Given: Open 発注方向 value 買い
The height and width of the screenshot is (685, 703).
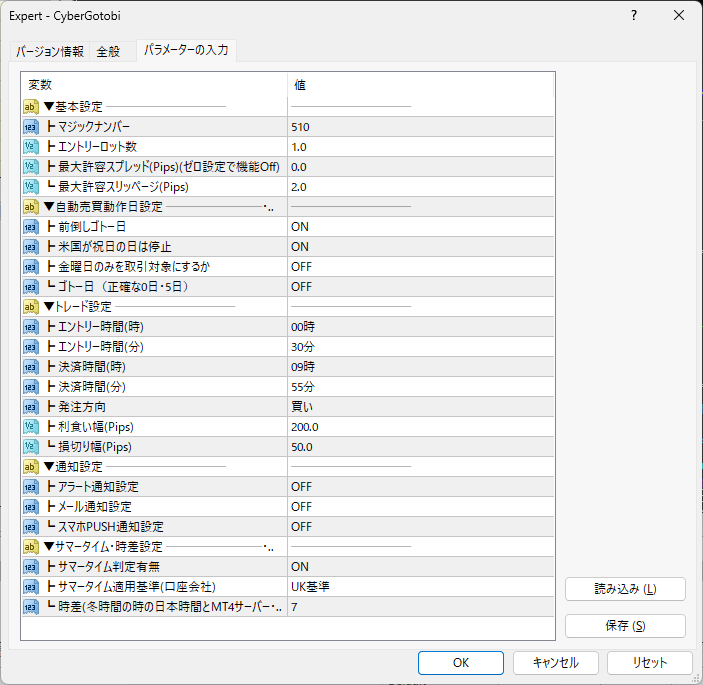Looking at the screenshot, I should pyautogui.click(x=421, y=407).
